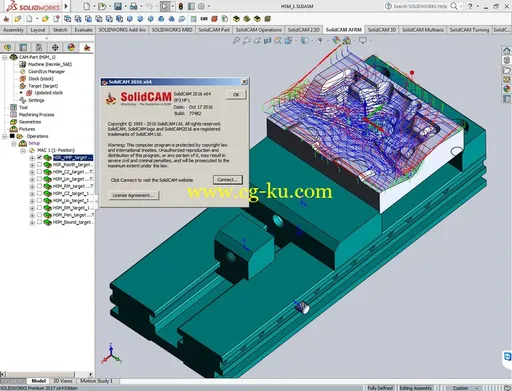512x391 pixels.
Task: Collapse the Setup tree node
Action: (14, 144)
